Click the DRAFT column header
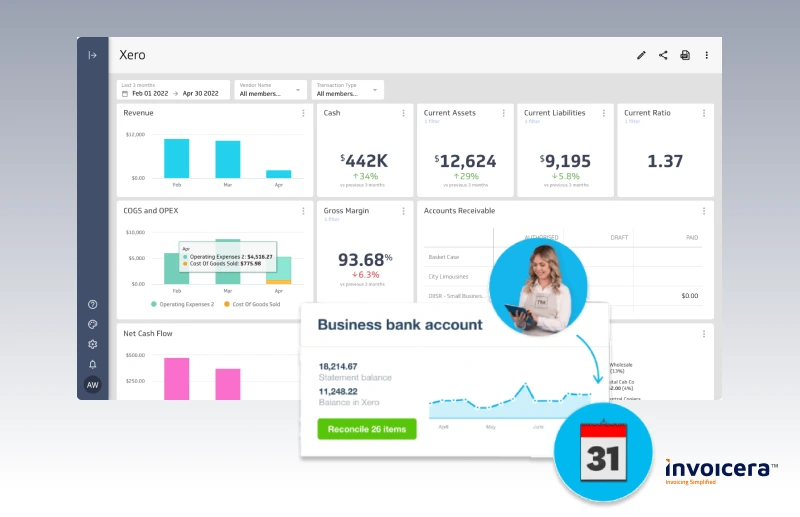 click(619, 238)
